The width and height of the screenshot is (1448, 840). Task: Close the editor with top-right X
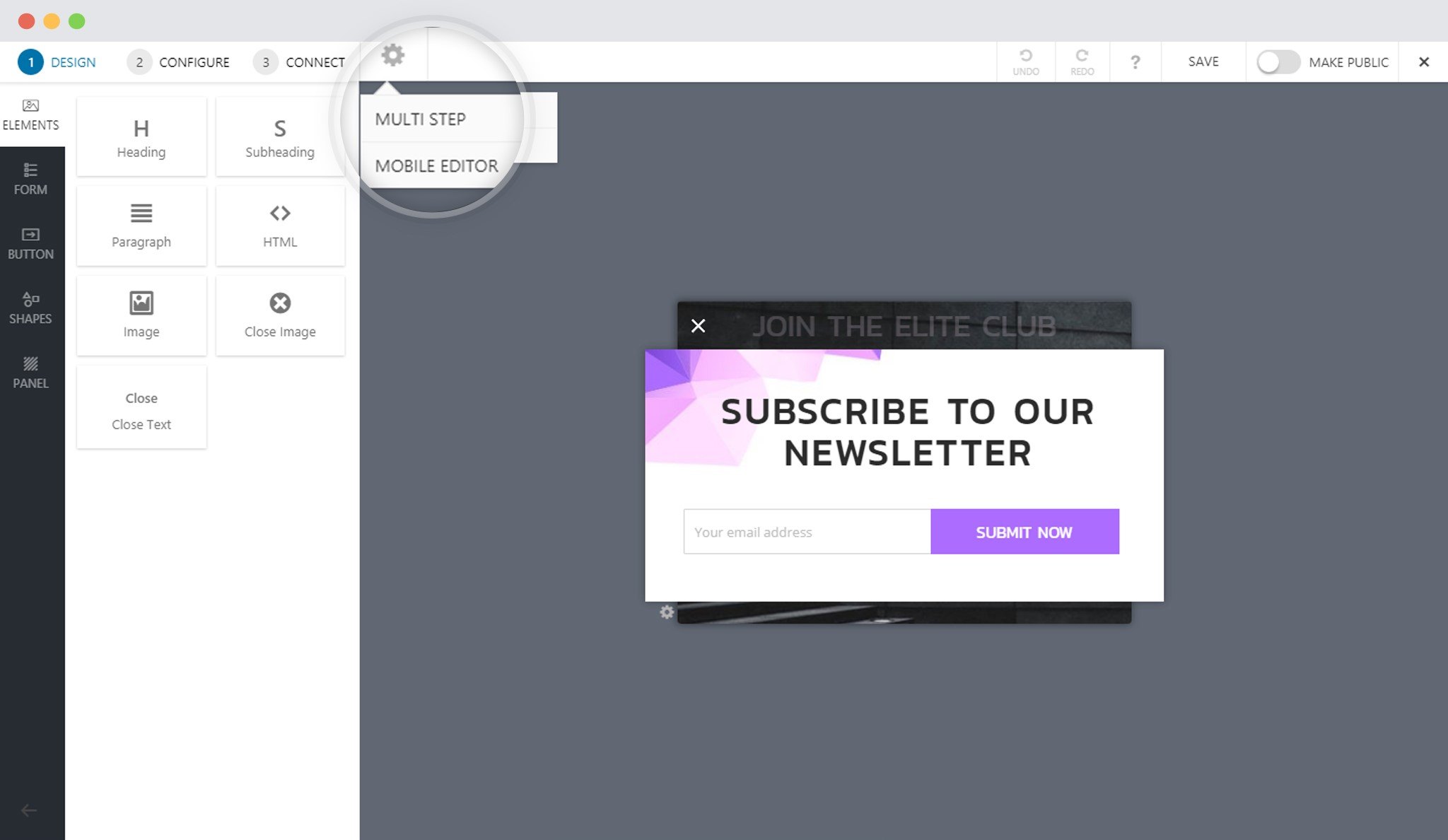tap(1424, 62)
